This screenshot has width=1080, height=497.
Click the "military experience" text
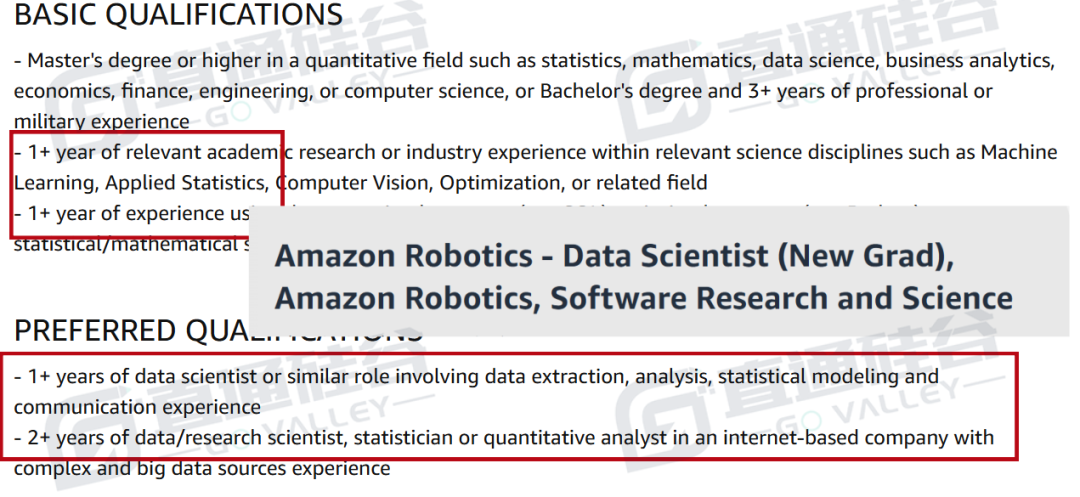point(101,121)
